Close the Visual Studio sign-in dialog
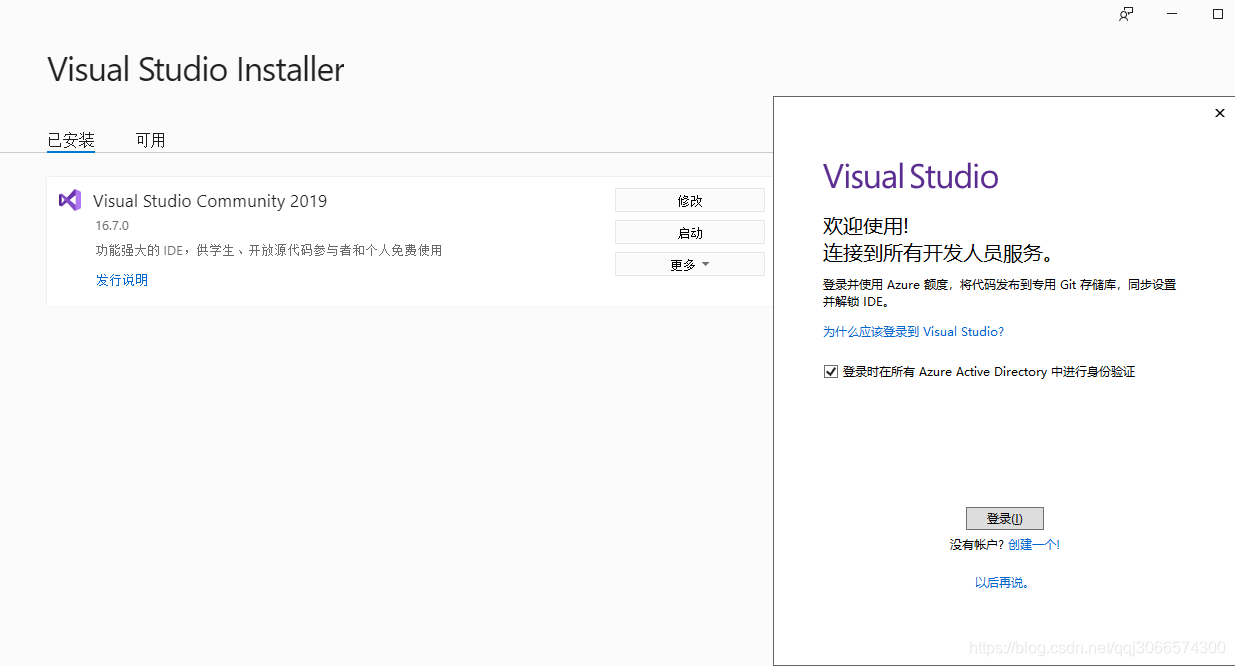1235x666 pixels. 1219,113
